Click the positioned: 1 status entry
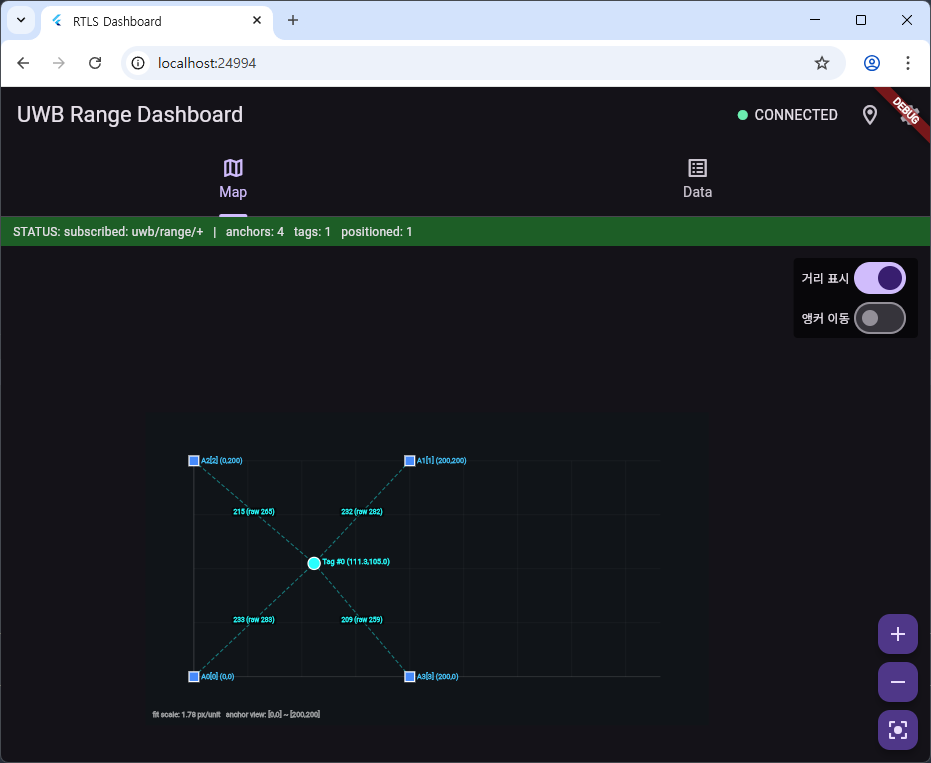 pyautogui.click(x=376, y=232)
